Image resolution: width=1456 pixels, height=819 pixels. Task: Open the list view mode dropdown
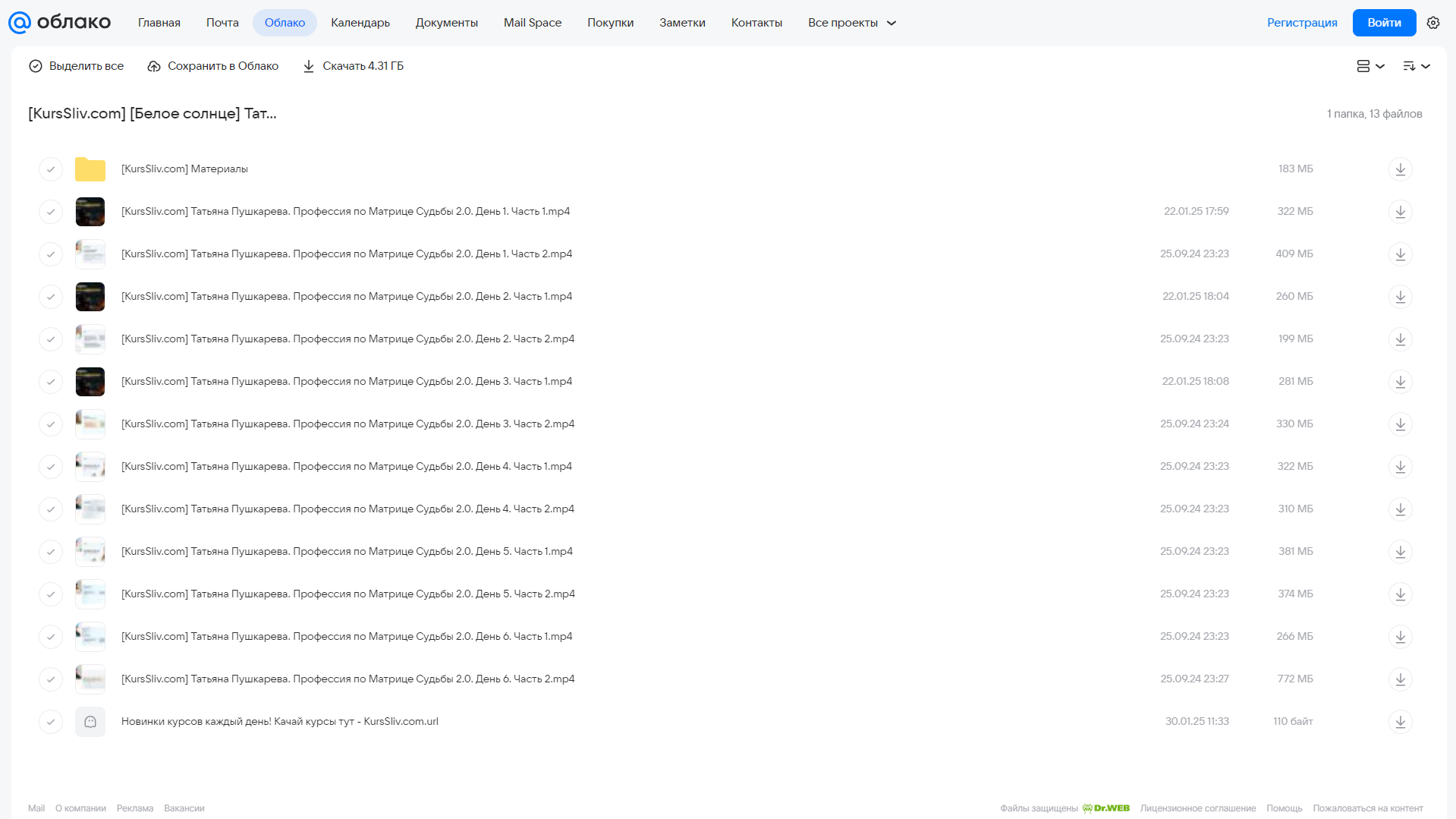[1370, 66]
